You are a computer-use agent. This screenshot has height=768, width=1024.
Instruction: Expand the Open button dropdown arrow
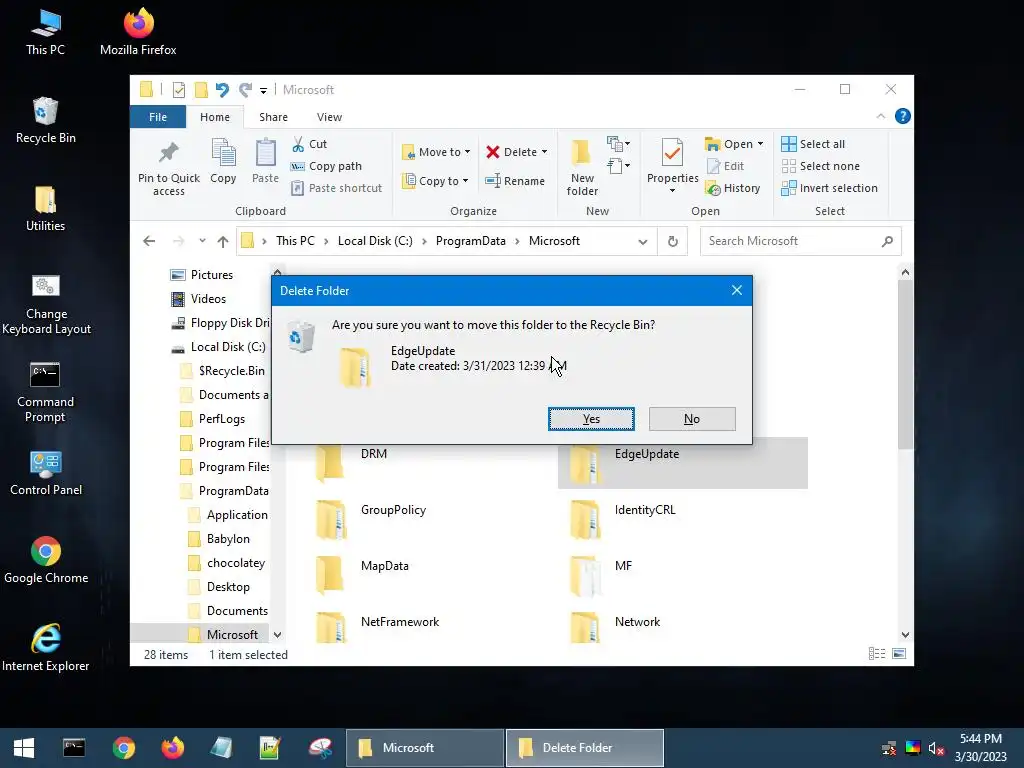[x=760, y=144]
